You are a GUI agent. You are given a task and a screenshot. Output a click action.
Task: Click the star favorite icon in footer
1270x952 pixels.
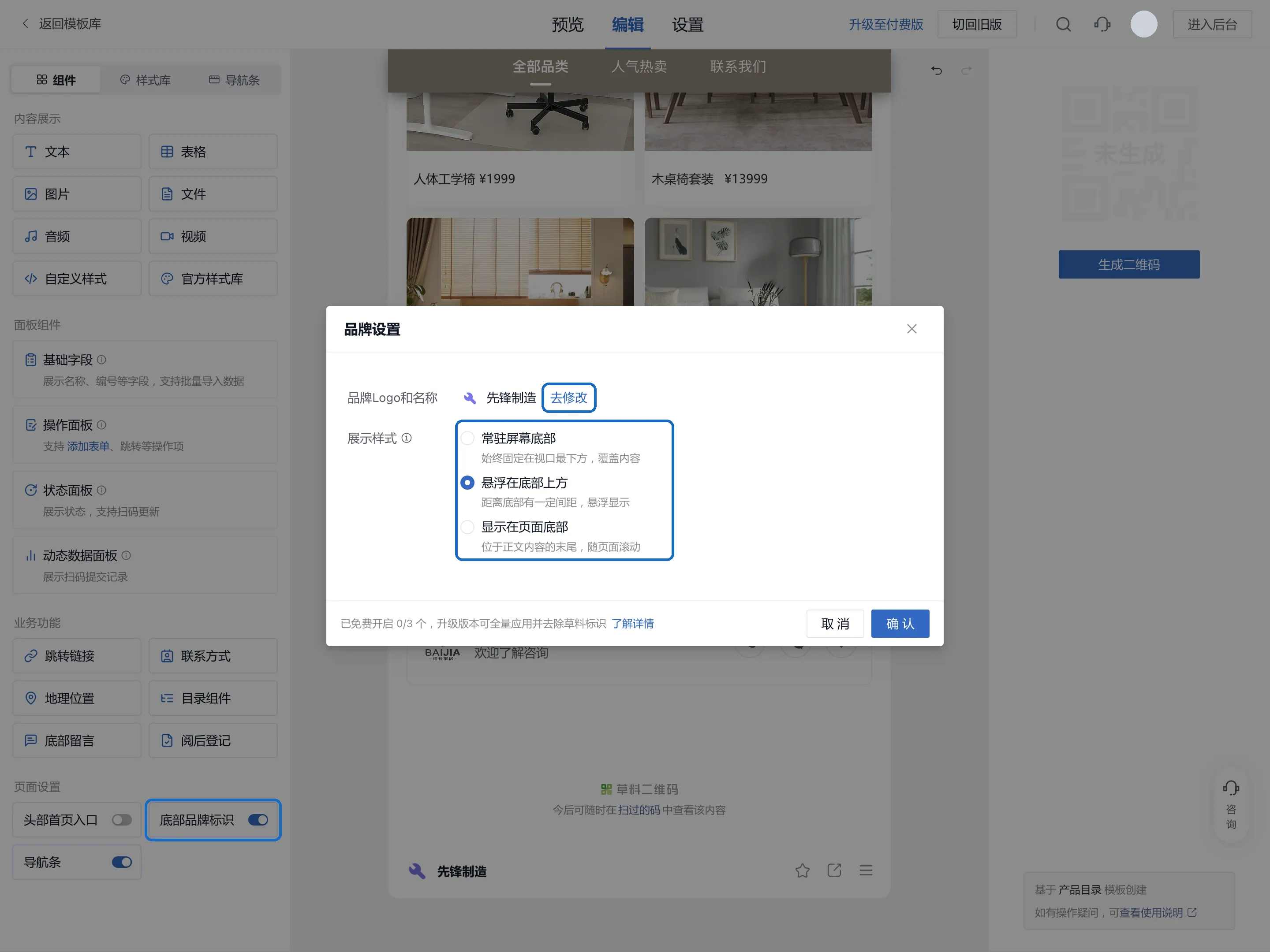point(803,870)
